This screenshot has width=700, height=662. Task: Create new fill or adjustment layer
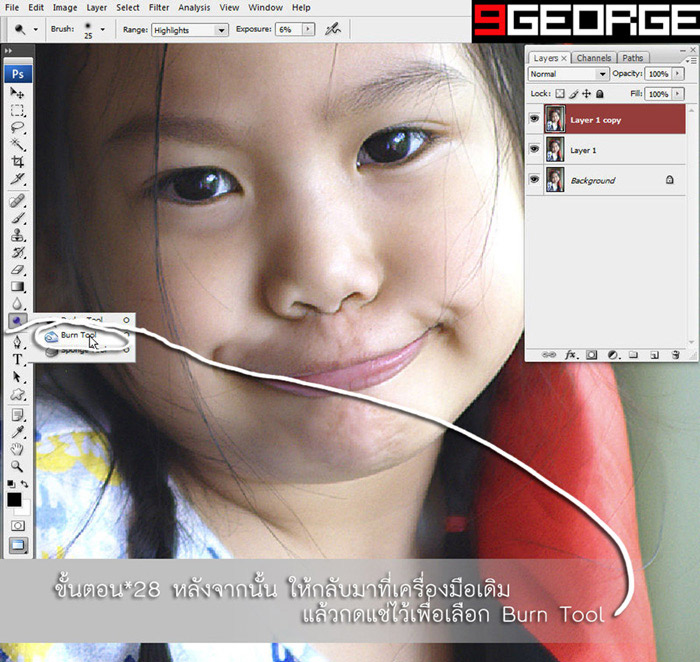click(613, 355)
